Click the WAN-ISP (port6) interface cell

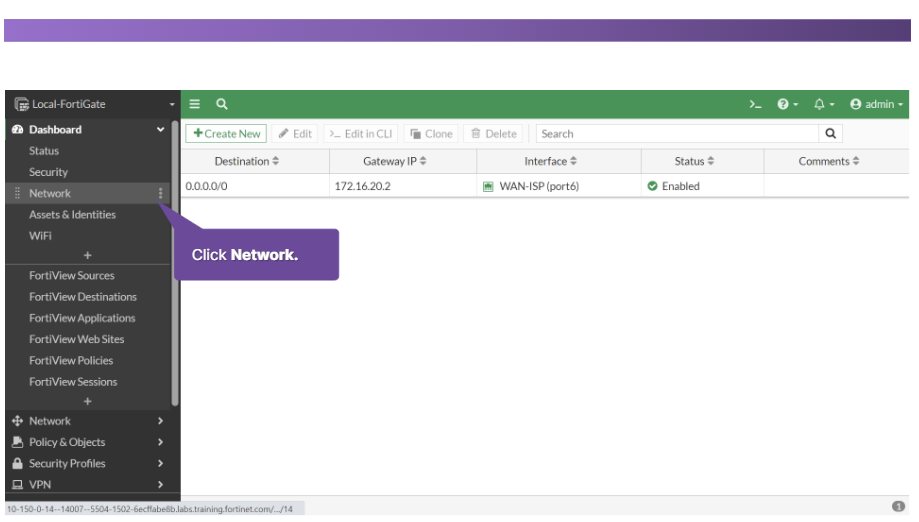coord(559,186)
